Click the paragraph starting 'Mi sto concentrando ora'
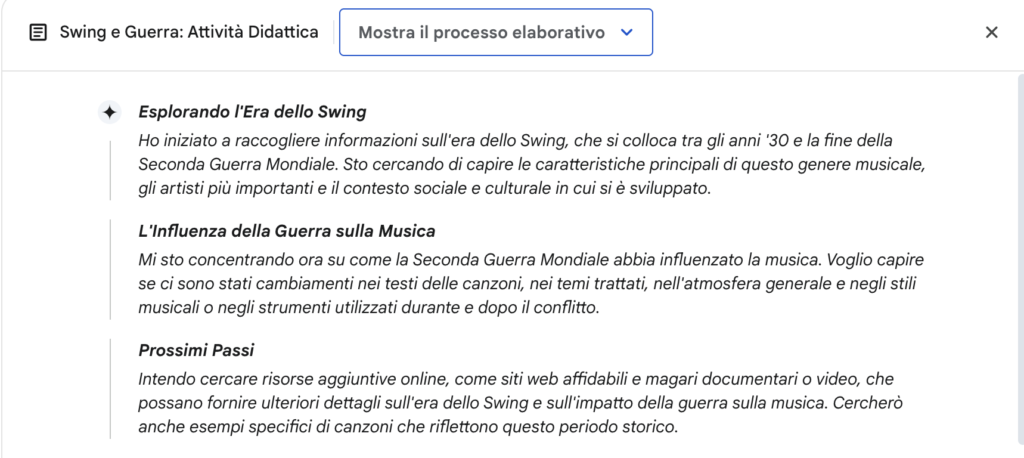 coord(531,284)
